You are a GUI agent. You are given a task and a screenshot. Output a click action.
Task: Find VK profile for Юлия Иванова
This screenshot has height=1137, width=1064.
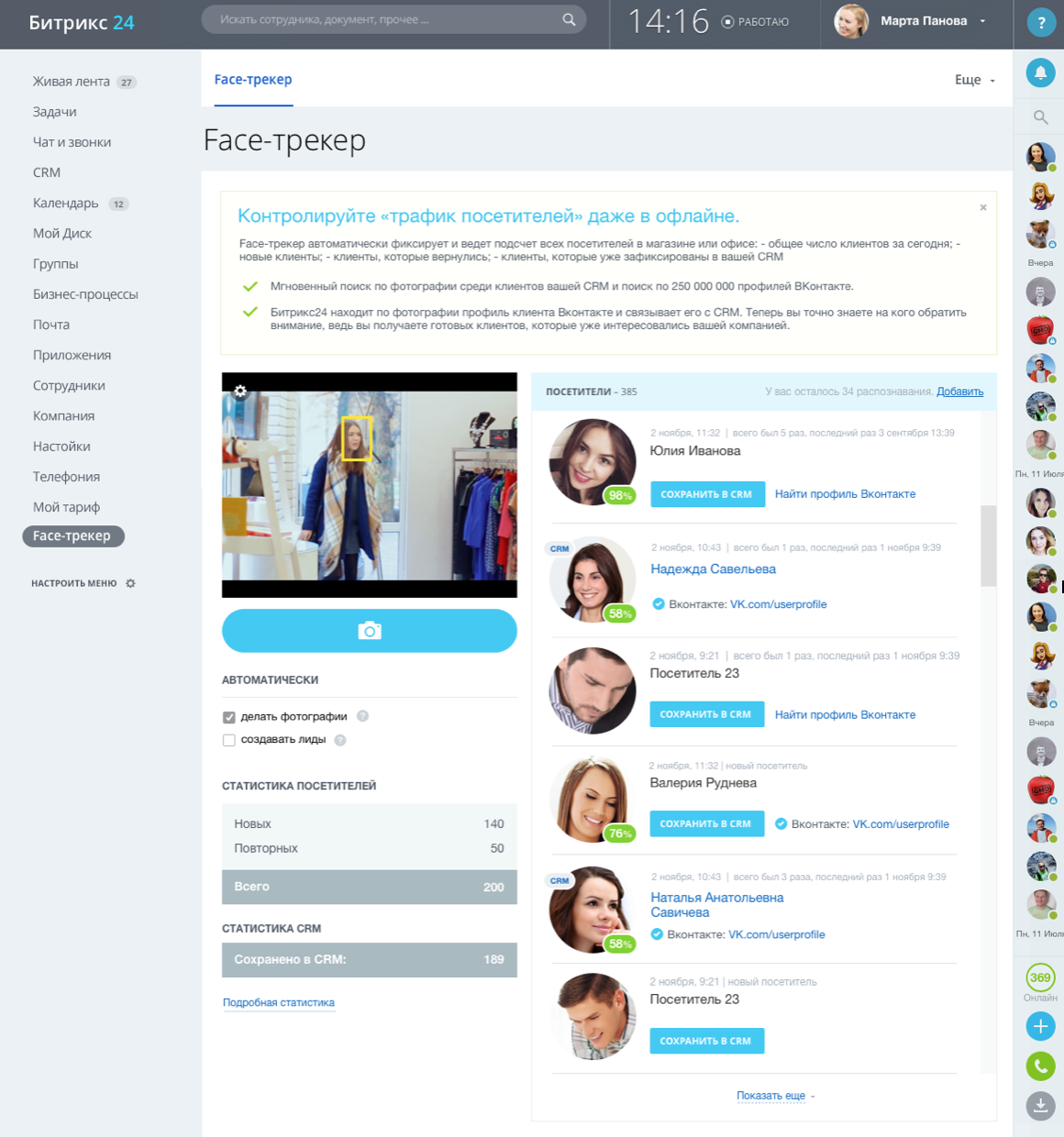pos(845,494)
